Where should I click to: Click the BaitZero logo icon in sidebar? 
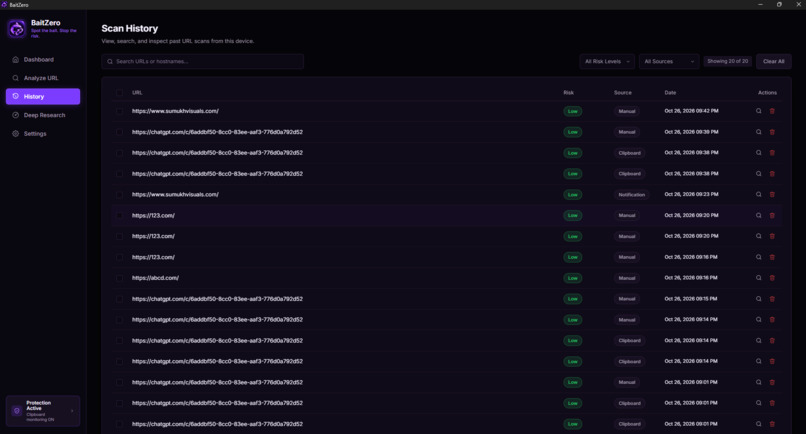point(16,29)
